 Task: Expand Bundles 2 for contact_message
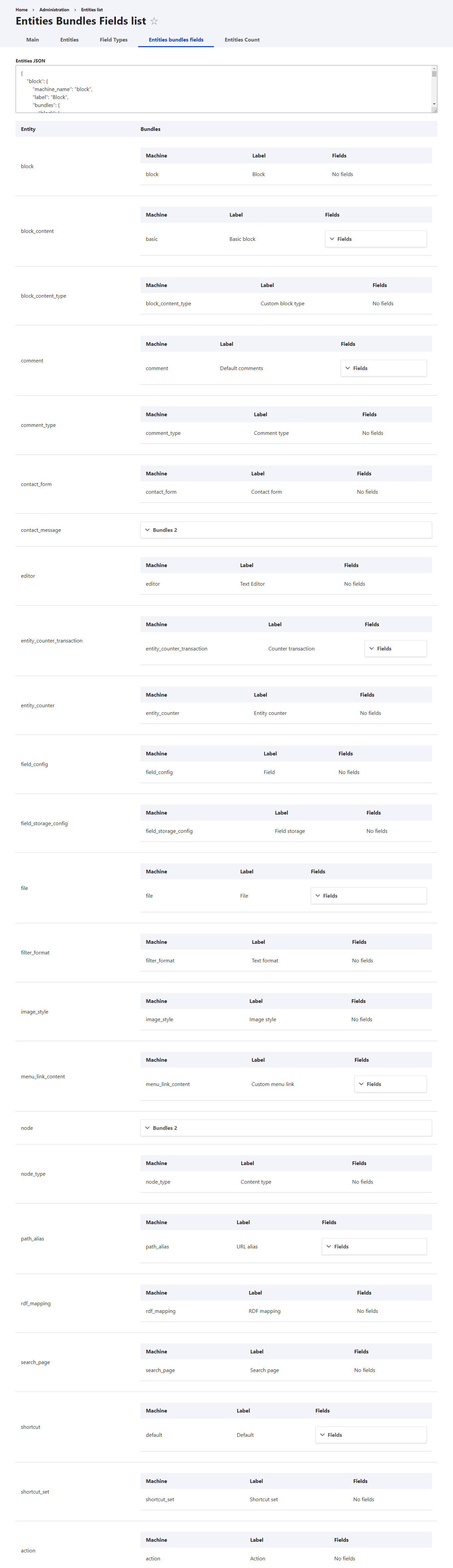(286, 530)
